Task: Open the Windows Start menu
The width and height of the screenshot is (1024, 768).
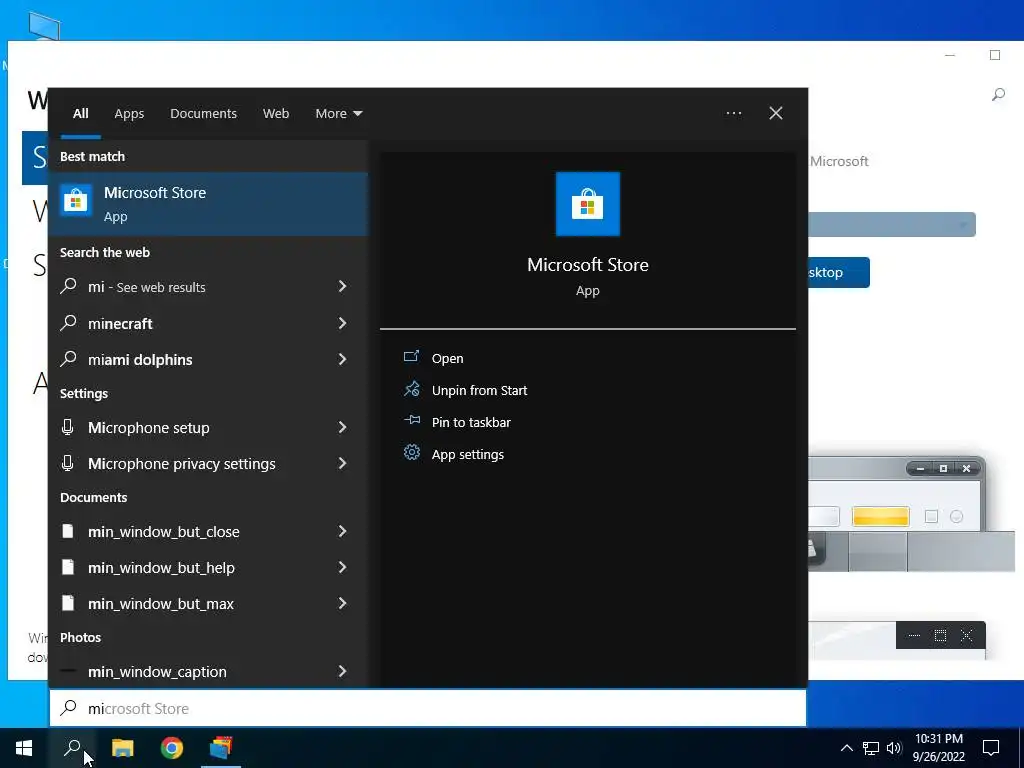Action: tap(24, 748)
